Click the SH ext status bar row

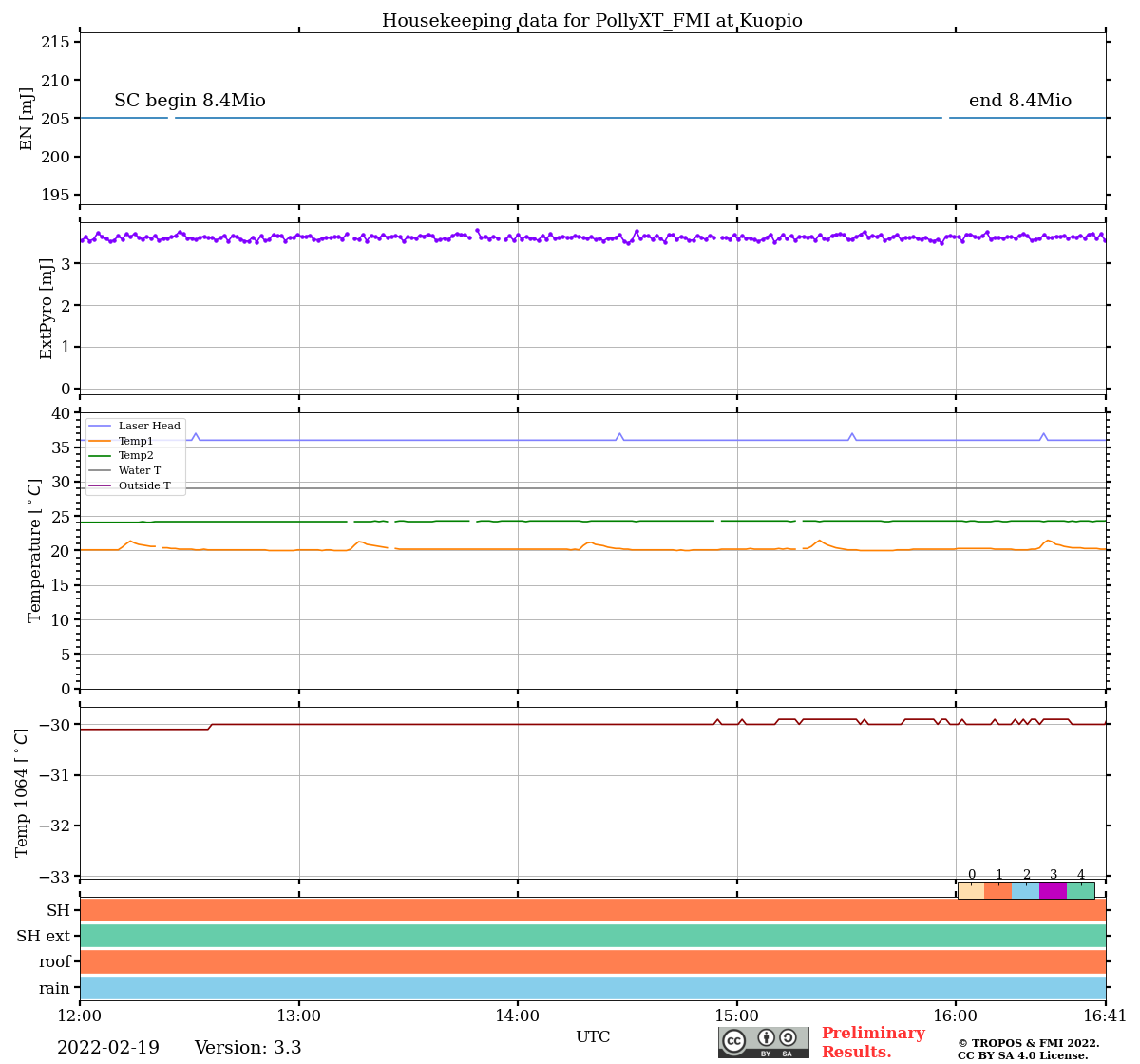[x=593, y=936]
